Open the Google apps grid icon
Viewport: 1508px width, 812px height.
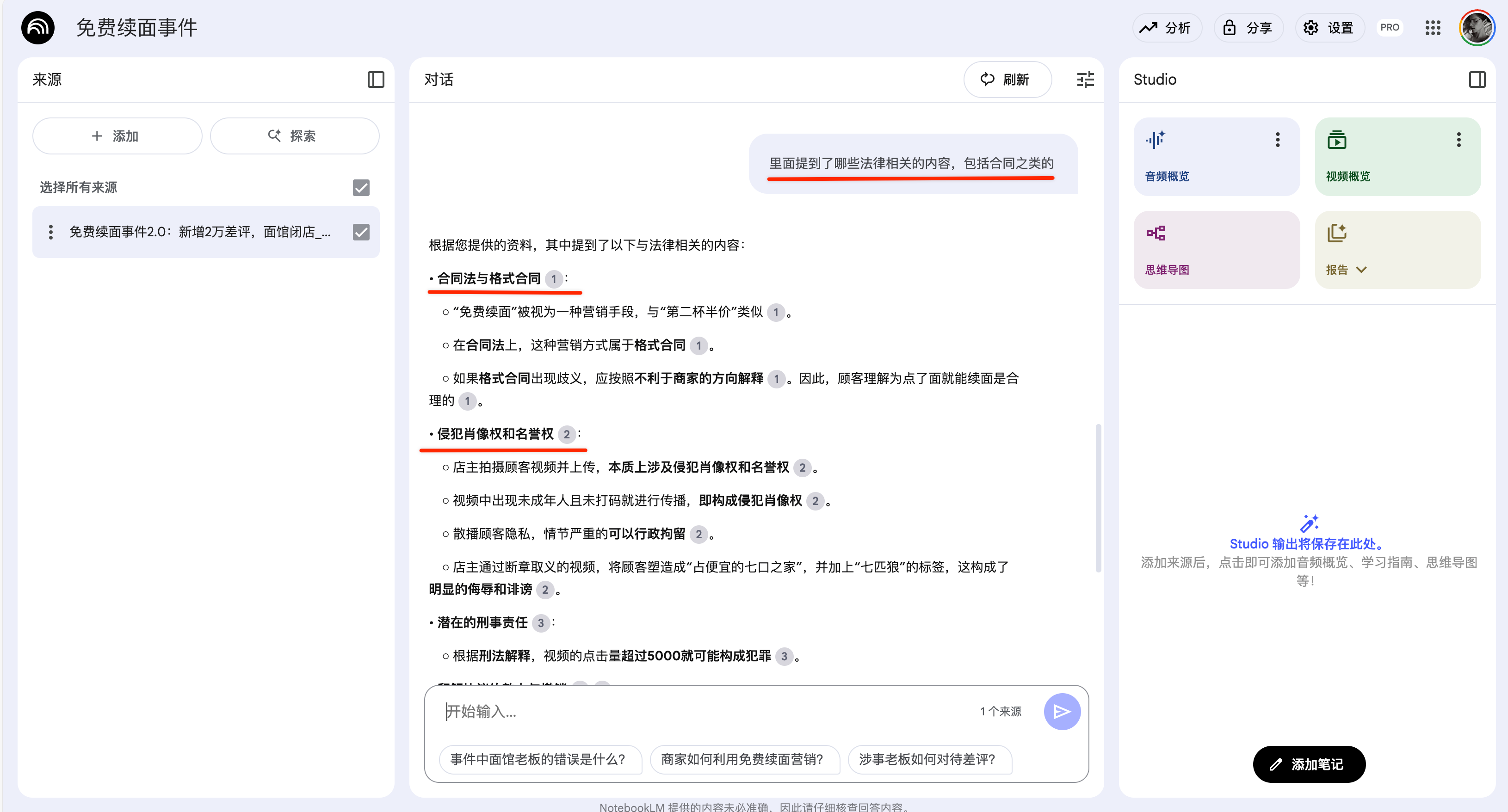pyautogui.click(x=1433, y=27)
